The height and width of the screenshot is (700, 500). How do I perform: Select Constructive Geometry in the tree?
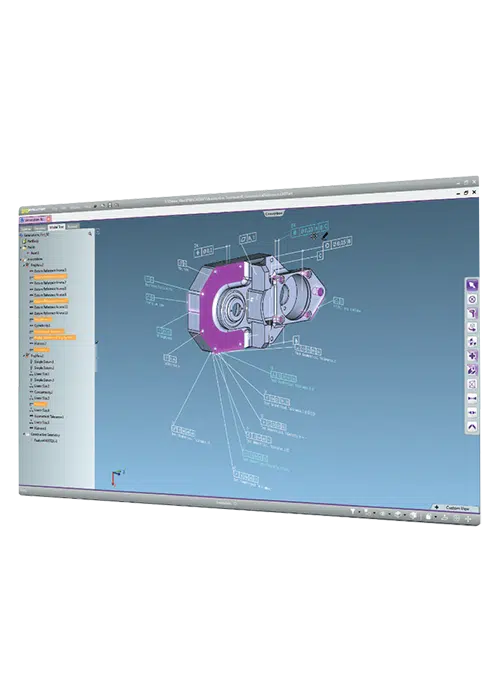click(45, 434)
